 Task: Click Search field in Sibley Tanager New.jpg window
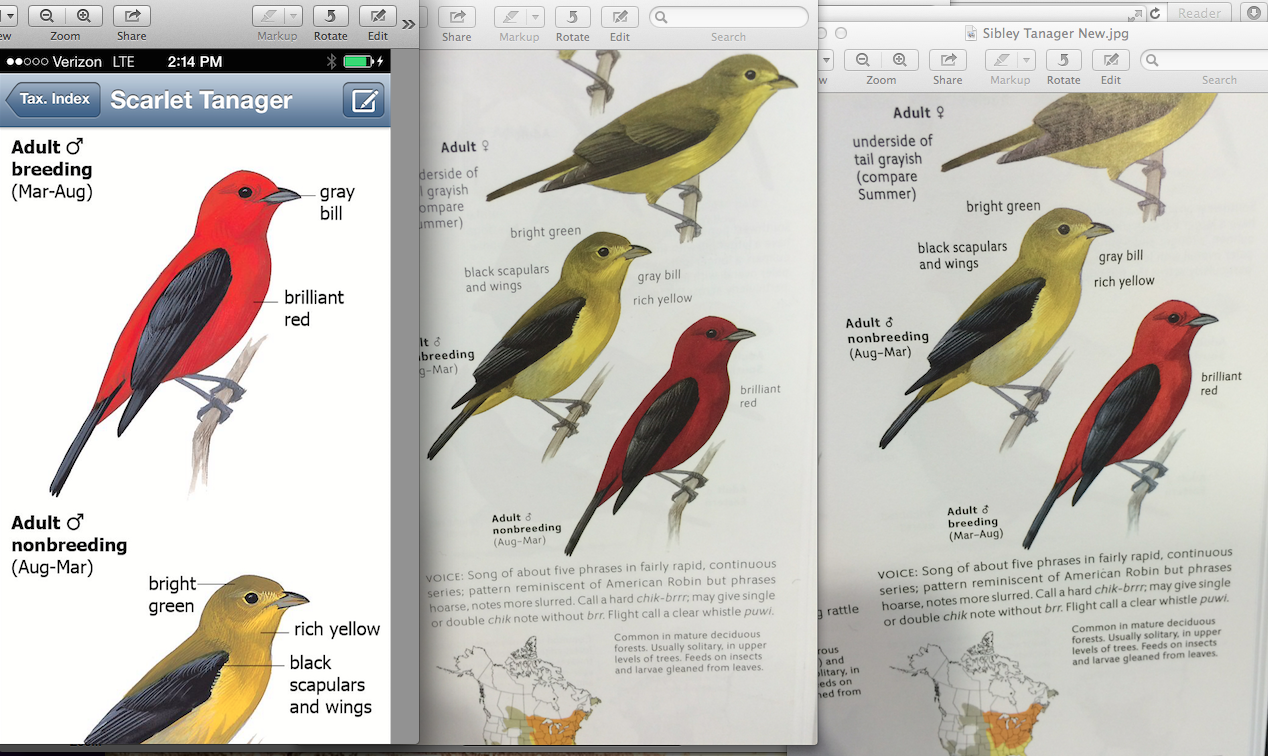click(x=1205, y=60)
